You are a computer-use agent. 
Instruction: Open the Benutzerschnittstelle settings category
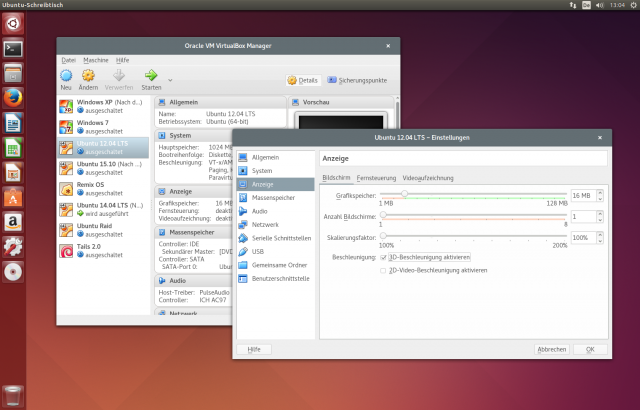276,279
